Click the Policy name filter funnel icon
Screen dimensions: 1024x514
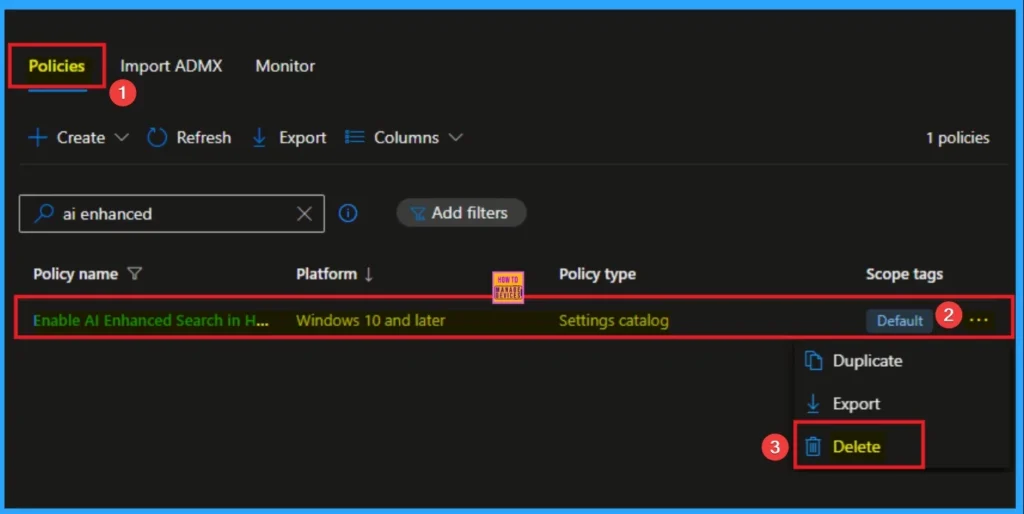click(x=135, y=274)
